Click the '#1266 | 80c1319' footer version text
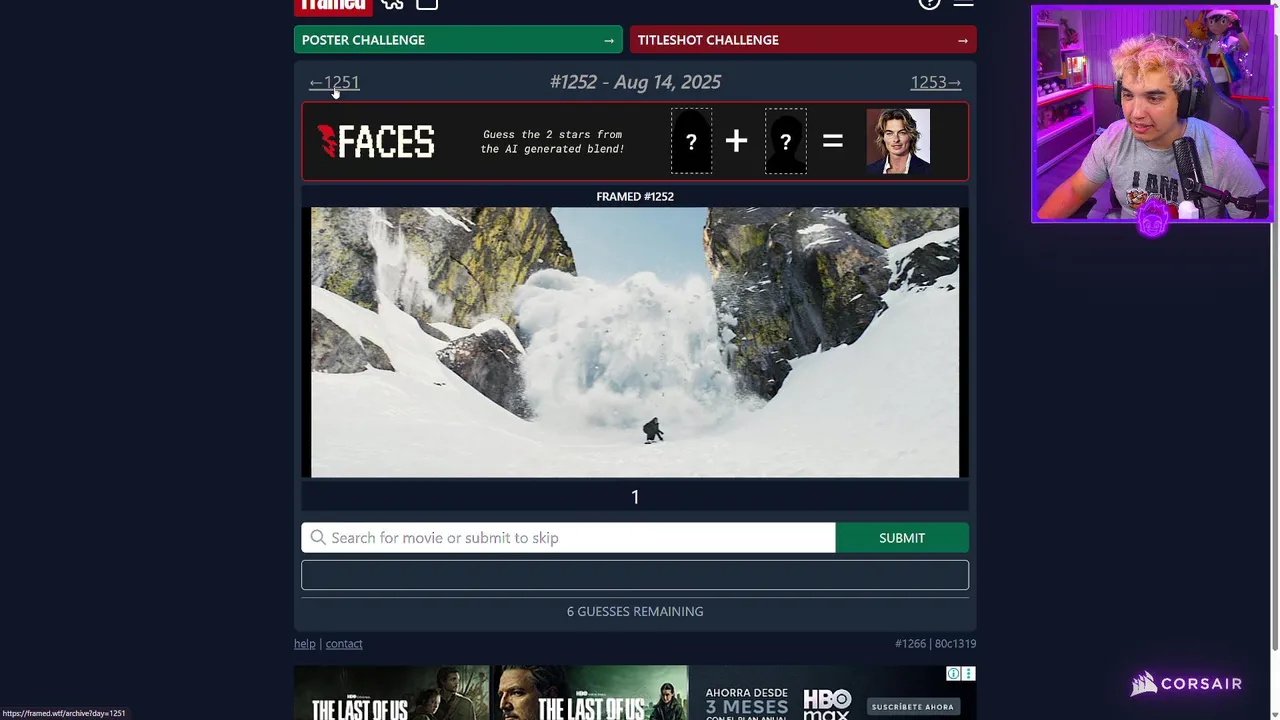 pyautogui.click(x=935, y=644)
